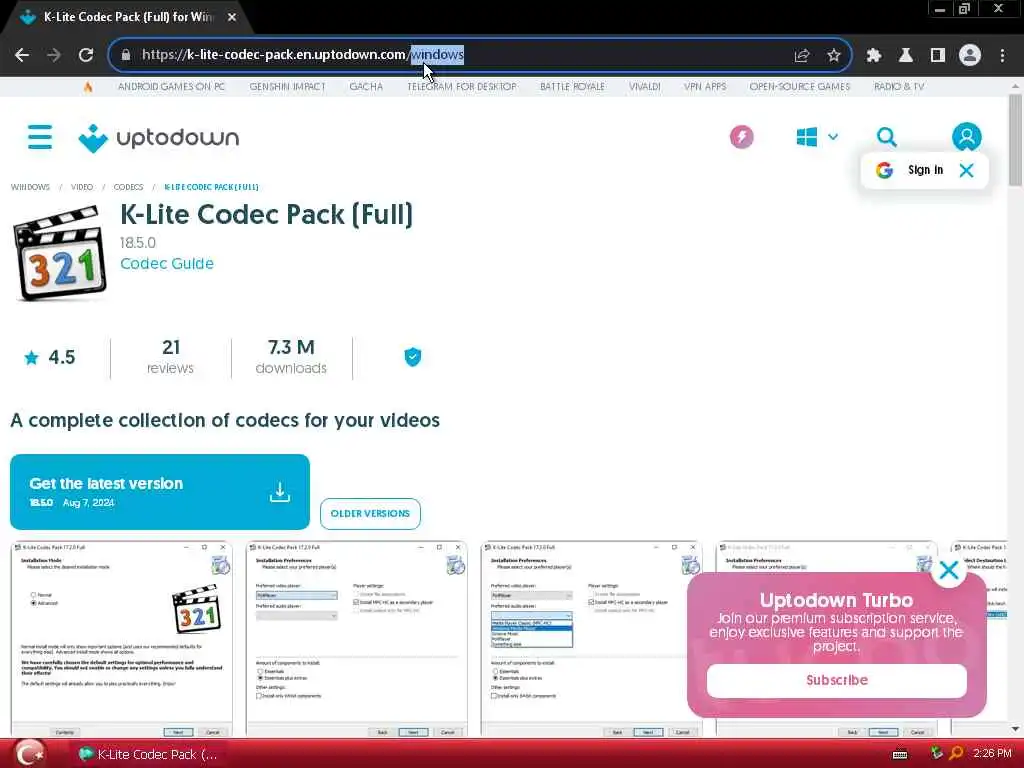Open the second screenshot with video player dropdown

click(357, 639)
